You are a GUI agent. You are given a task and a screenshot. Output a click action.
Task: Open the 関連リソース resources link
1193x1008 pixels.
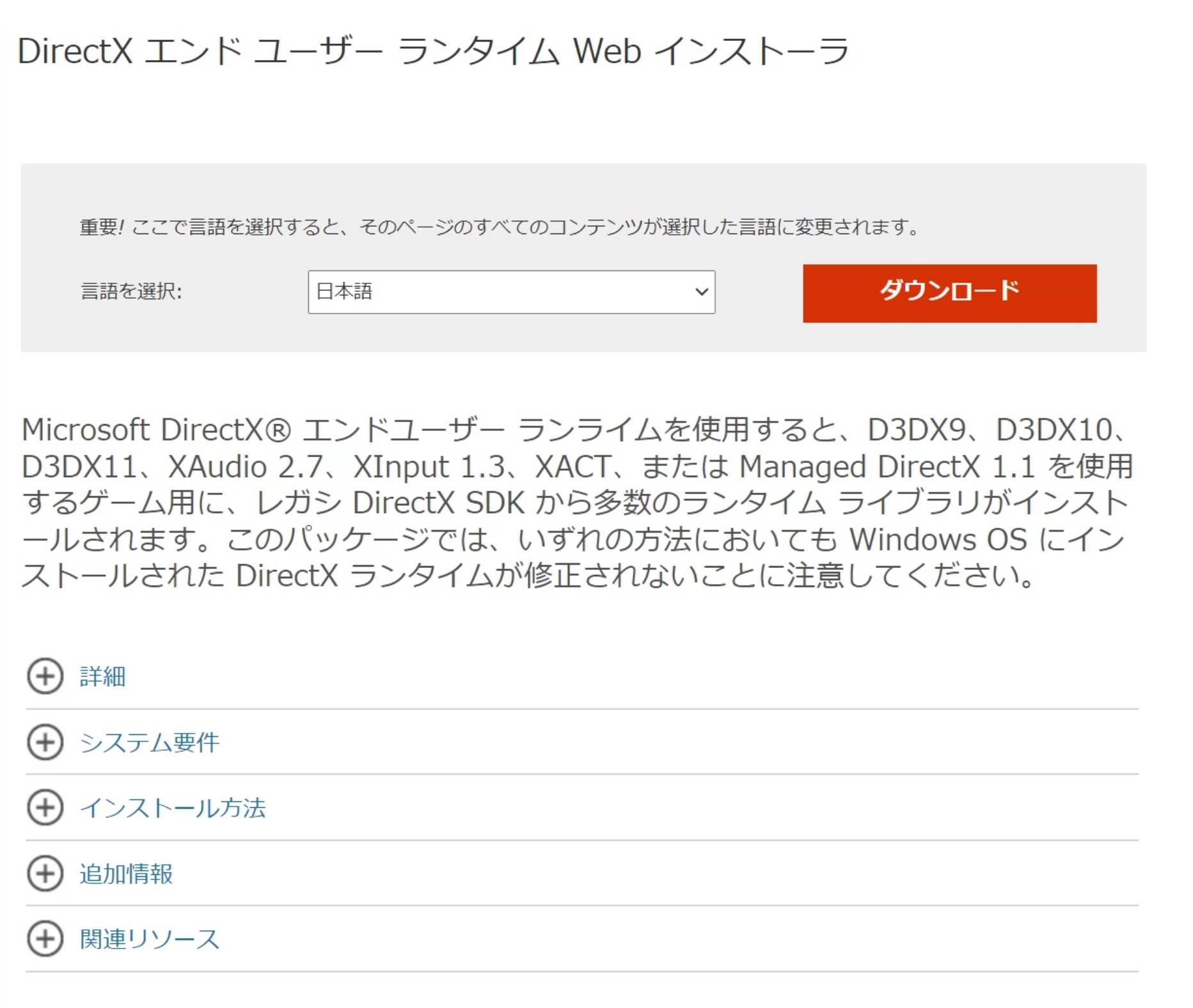click(x=148, y=939)
